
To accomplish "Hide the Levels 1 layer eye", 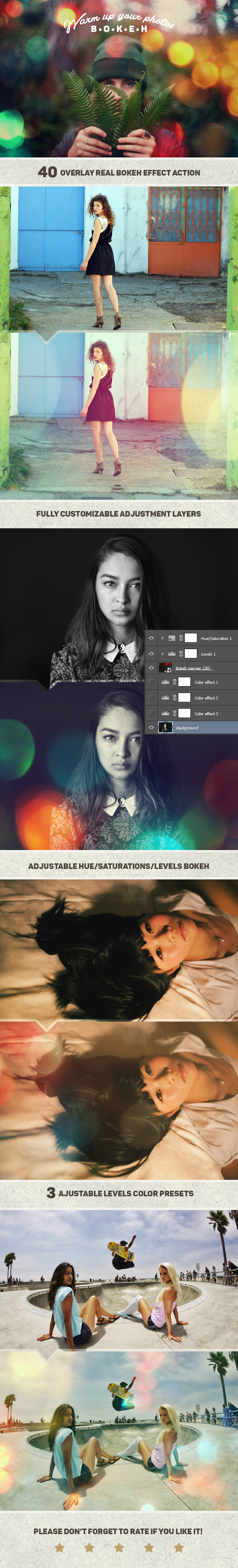I will (x=151, y=654).
